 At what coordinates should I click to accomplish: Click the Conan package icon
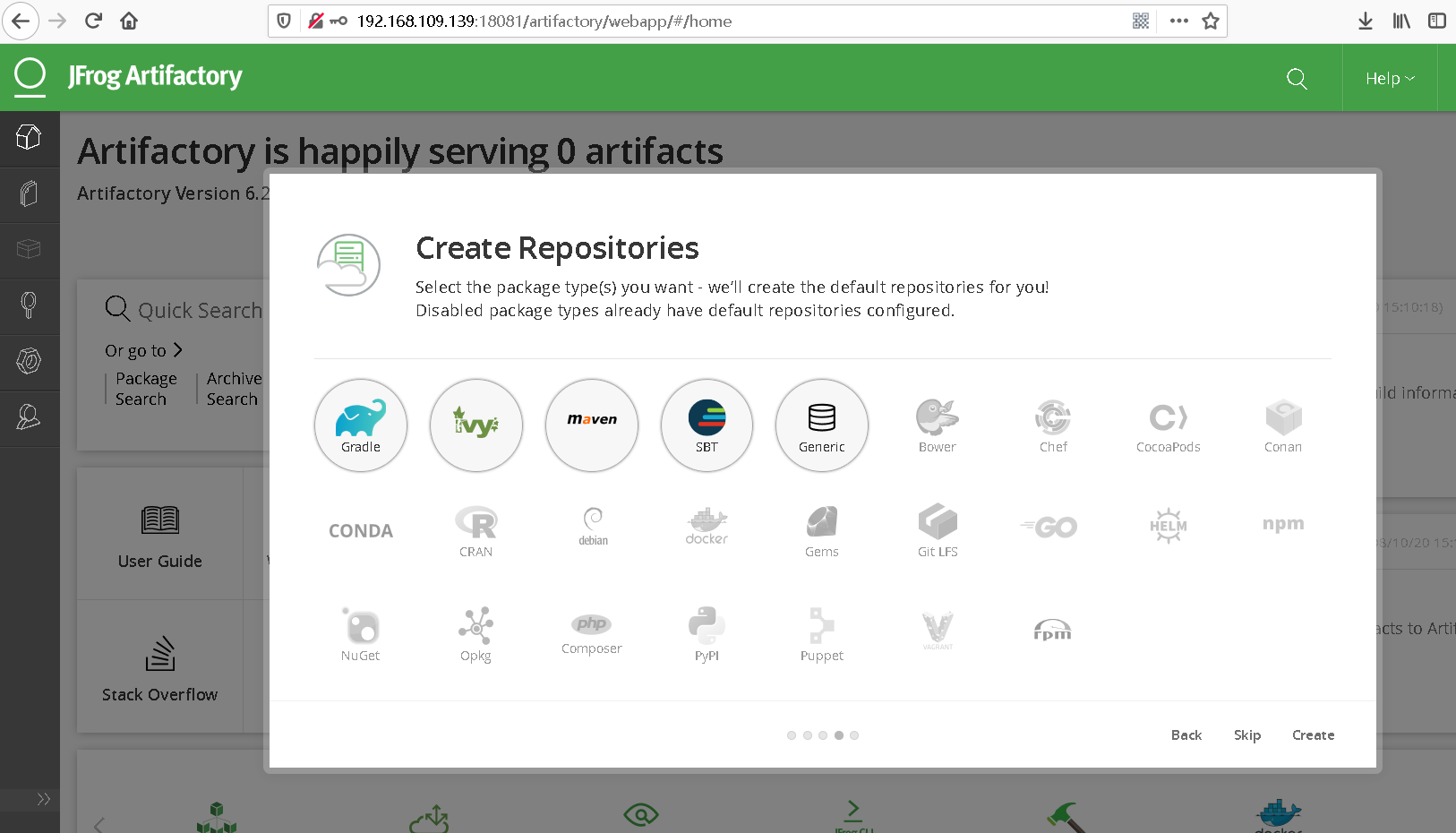tap(1283, 425)
